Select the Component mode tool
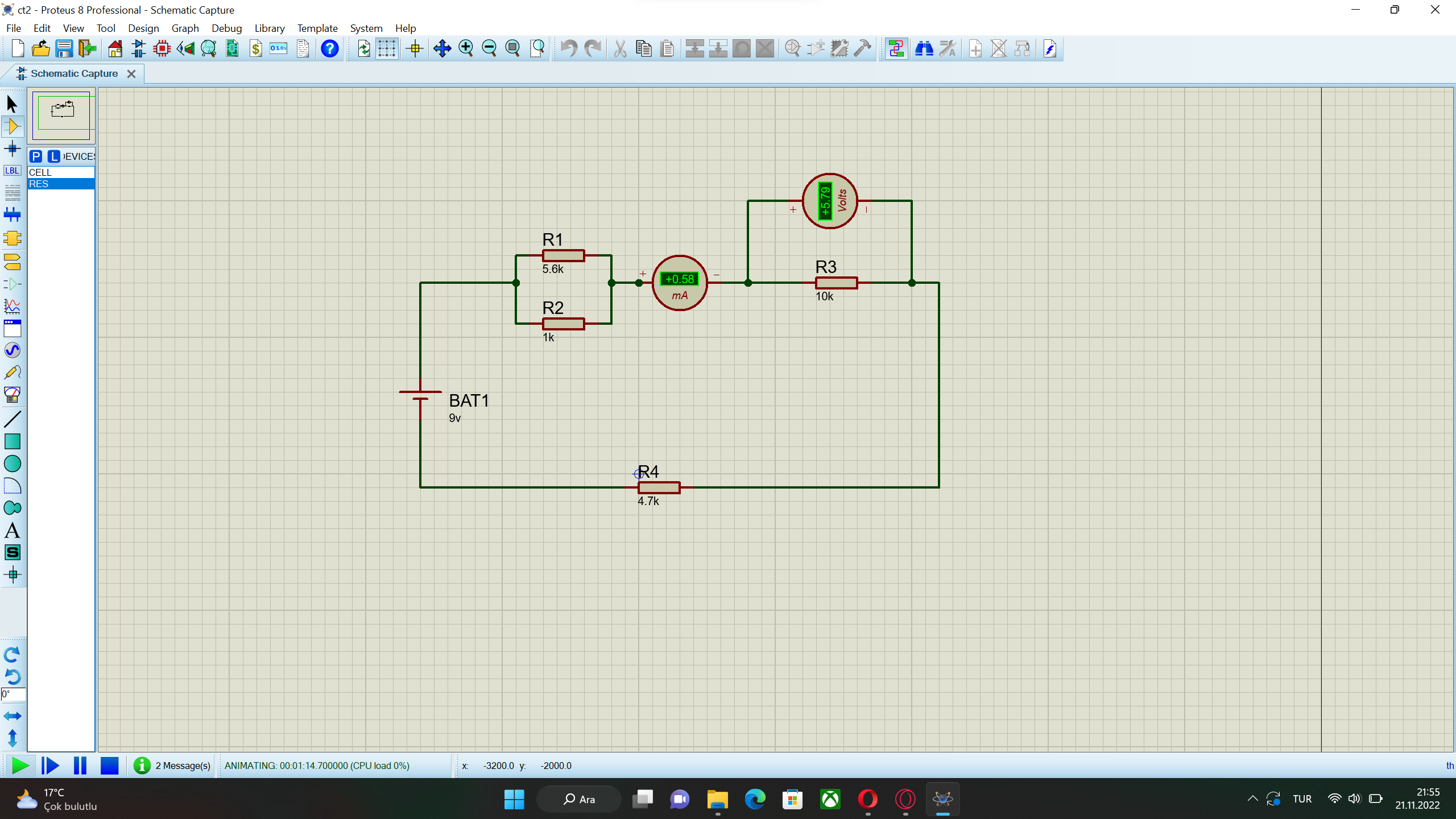1456x819 pixels. (13, 126)
